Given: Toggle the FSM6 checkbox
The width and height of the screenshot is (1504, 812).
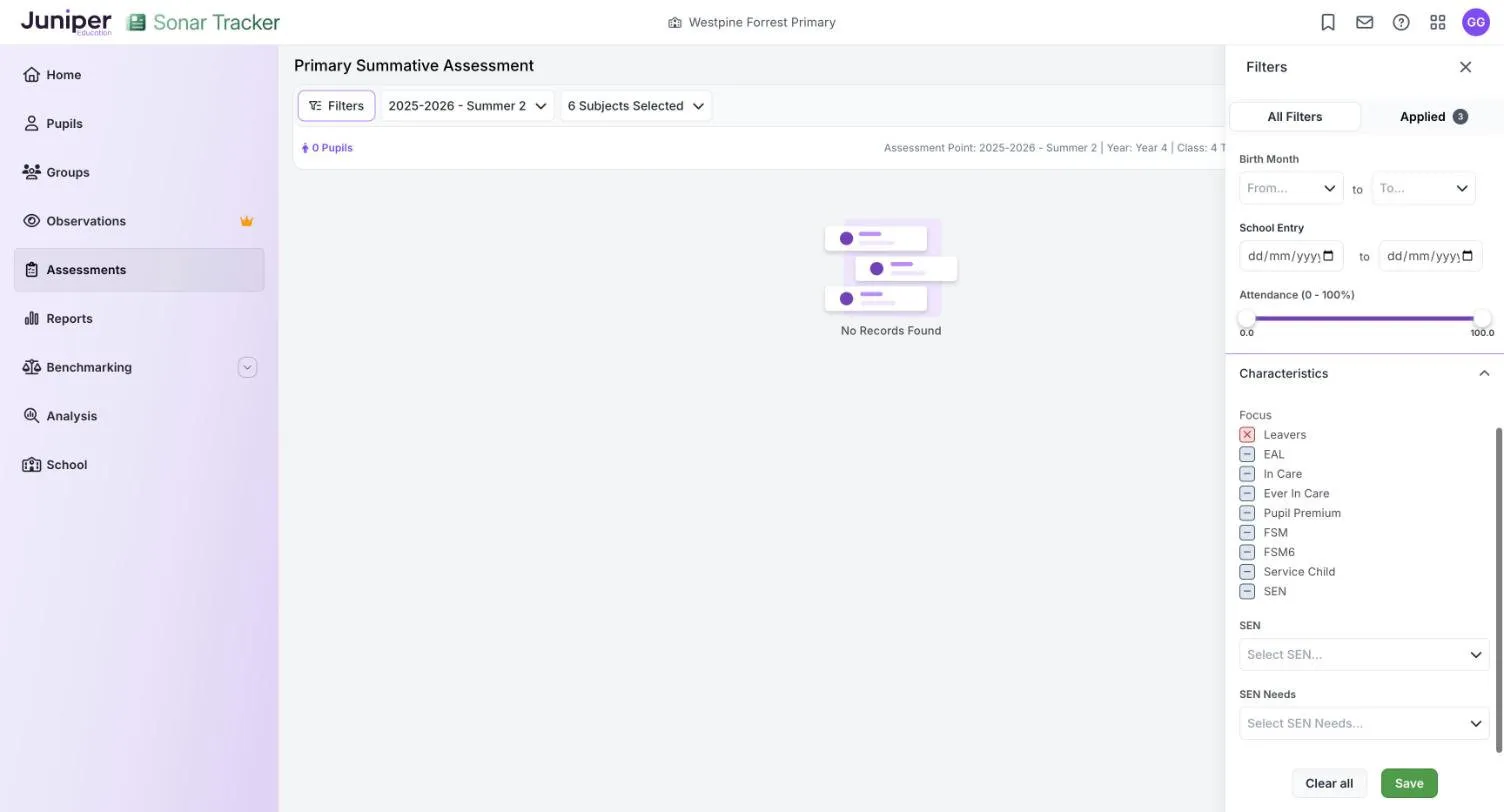Looking at the screenshot, I should [x=1247, y=552].
